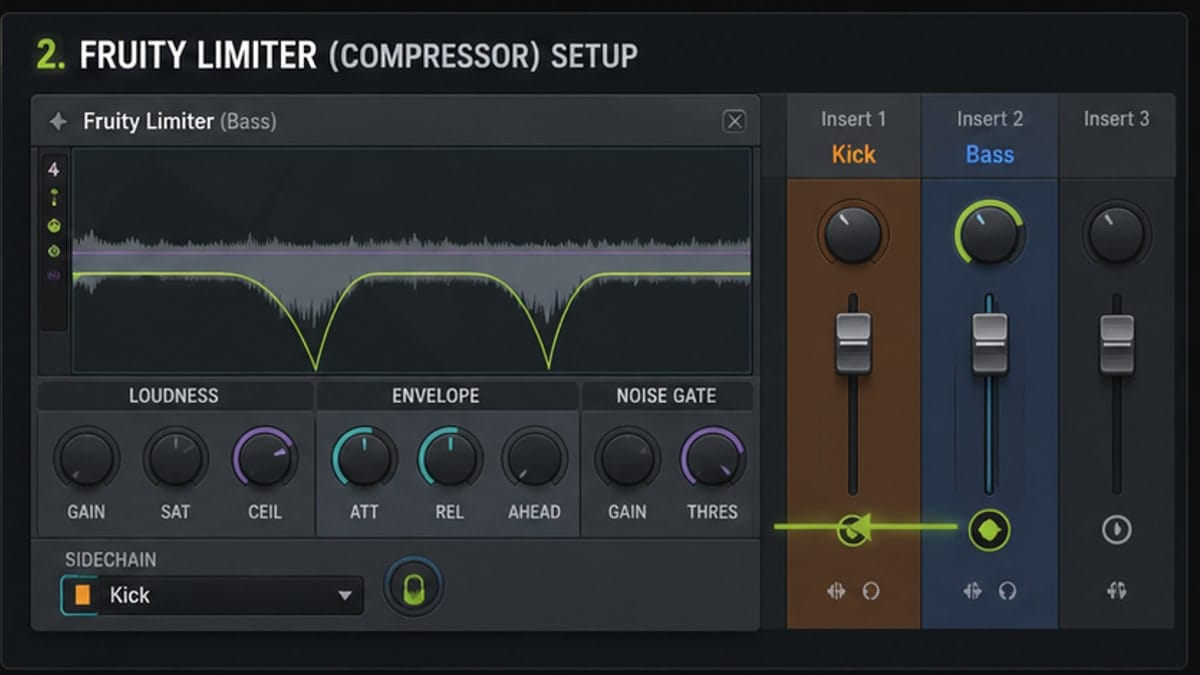Click the teal ATT attack knob
This screenshot has width=1200, height=675.
[364, 459]
